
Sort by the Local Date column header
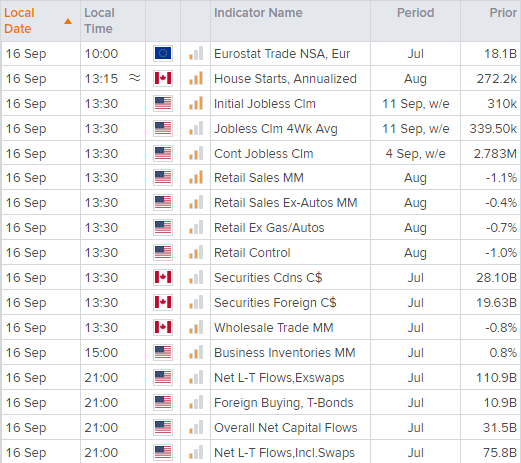(x=19, y=21)
